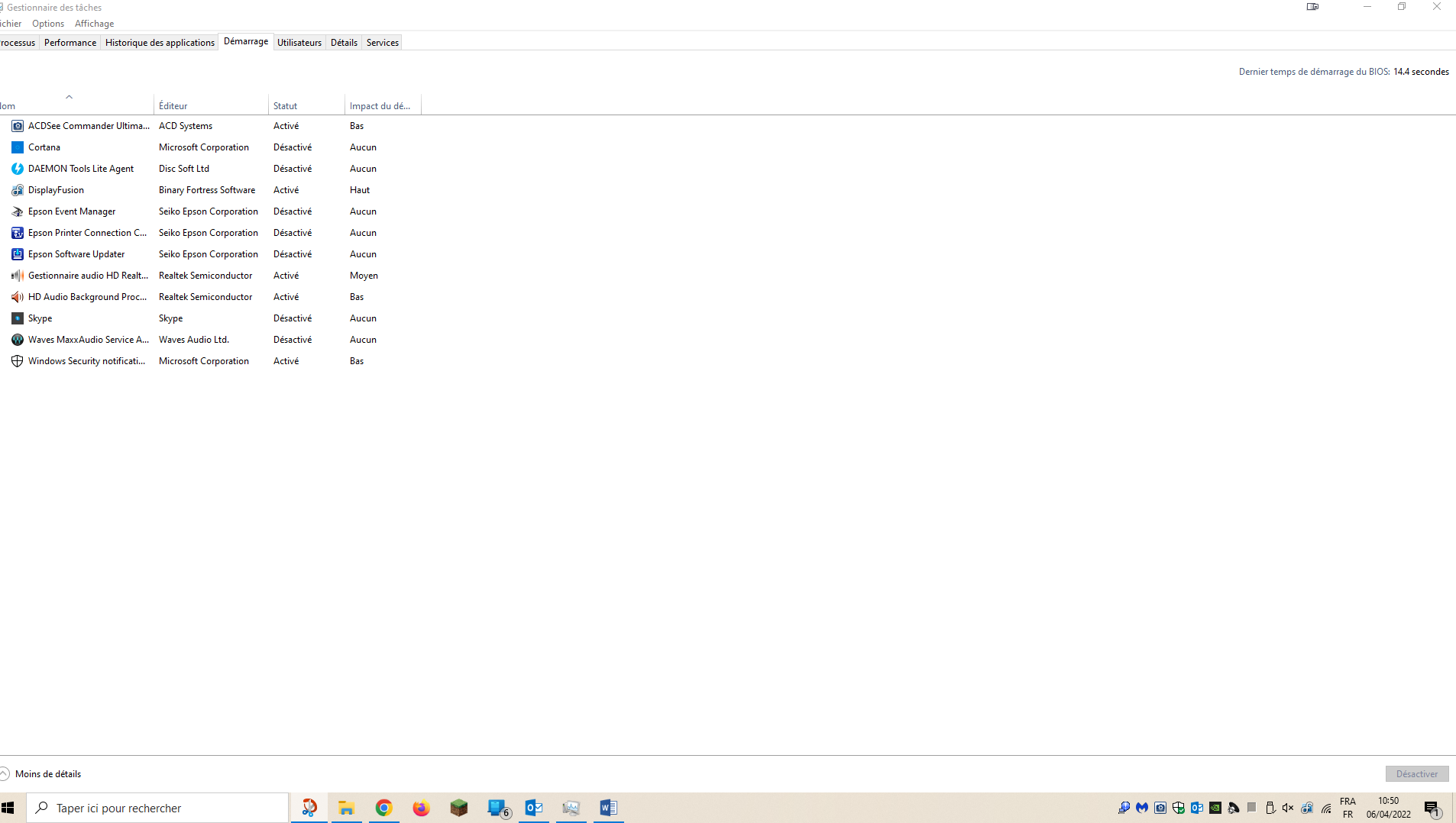
Task: Click 'Disc Soft Ltd' publisher cell
Action: 184,169
